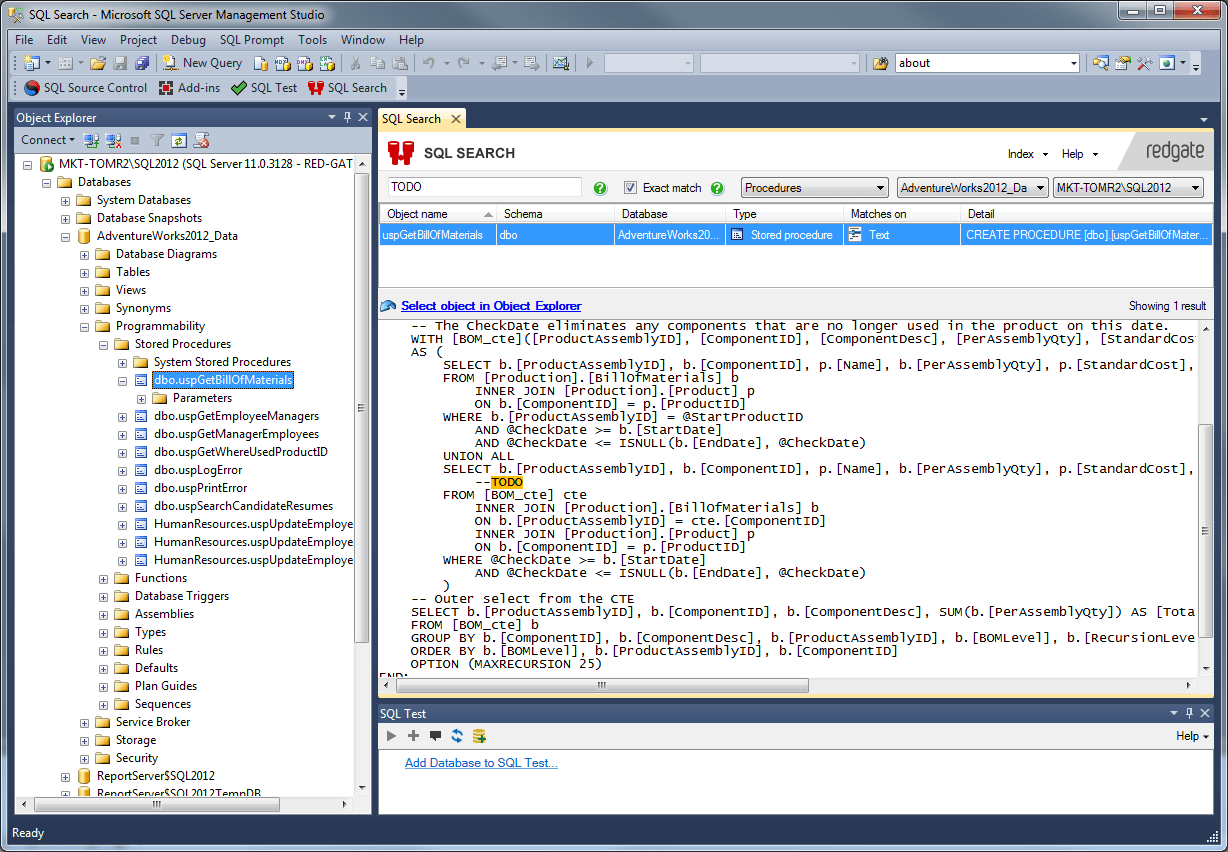The height and width of the screenshot is (852, 1228).
Task: Open the AdventureWorks2012_Data database dropdown
Action: coord(972,187)
